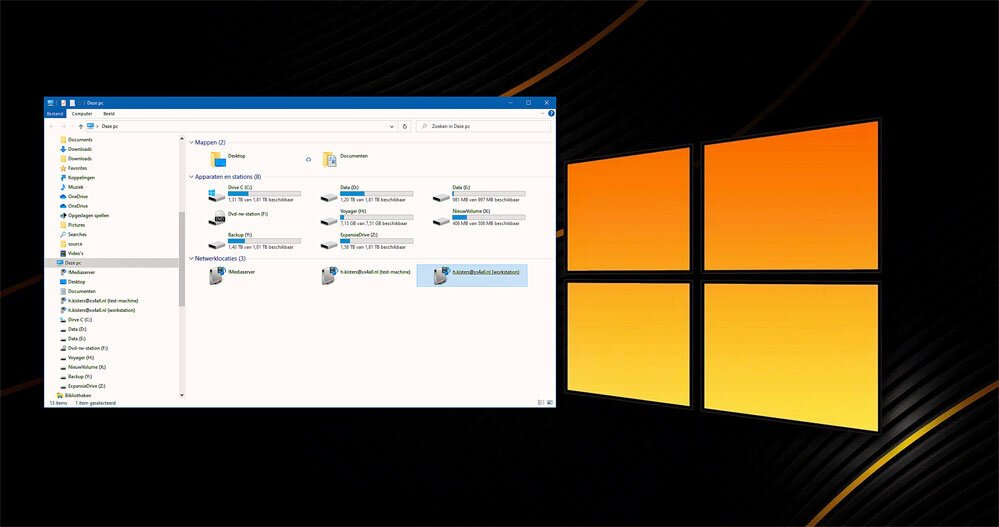Viewport: 999px width, 527px height.
Task: Switch to details view in status bar
Action: coord(541,403)
